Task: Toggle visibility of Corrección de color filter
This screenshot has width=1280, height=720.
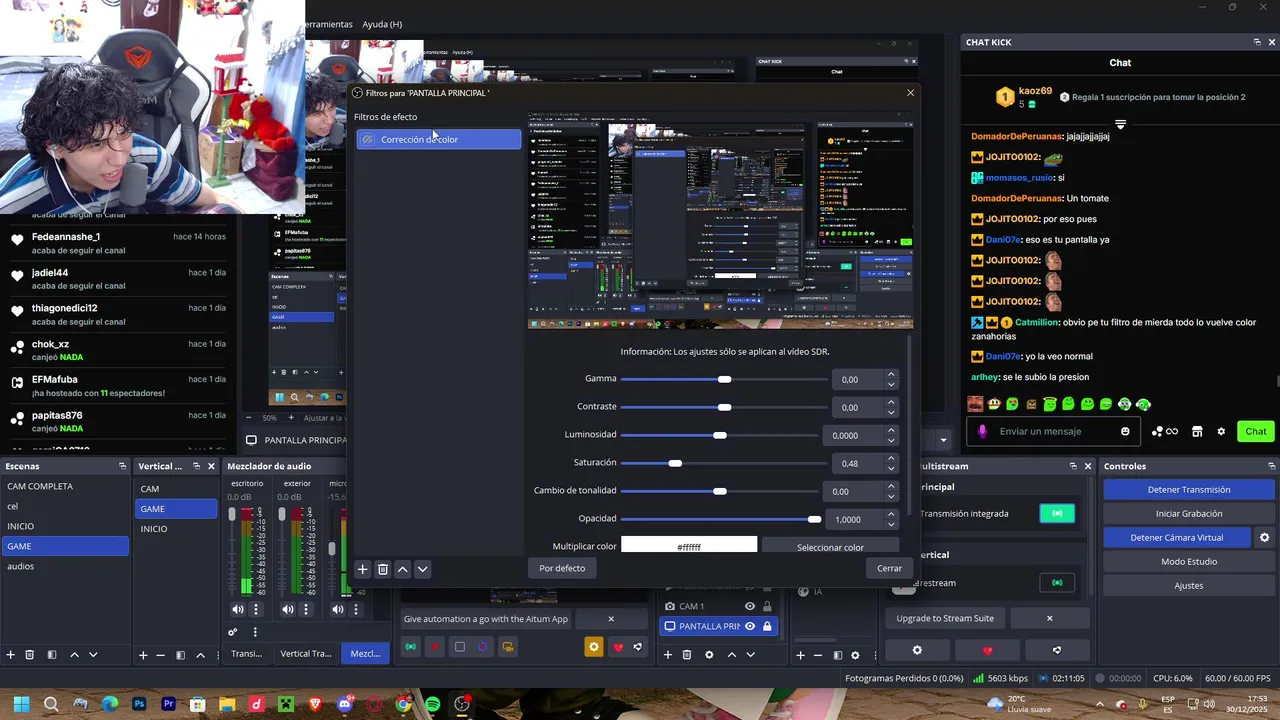Action: pos(368,139)
